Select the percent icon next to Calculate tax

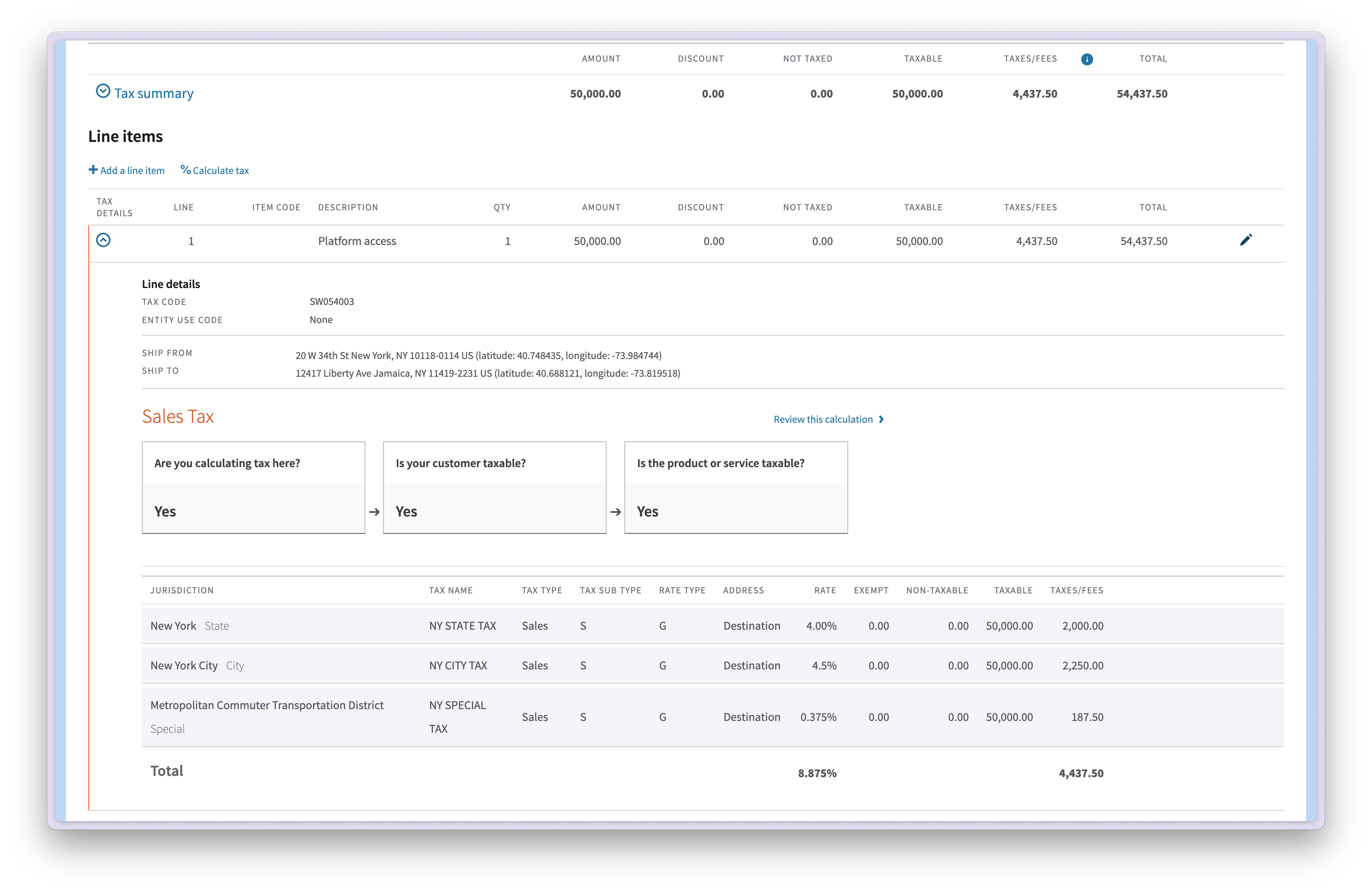(x=185, y=170)
